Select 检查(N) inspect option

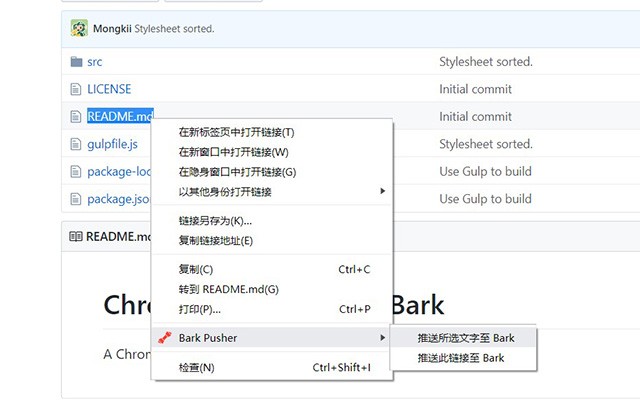click(272, 367)
